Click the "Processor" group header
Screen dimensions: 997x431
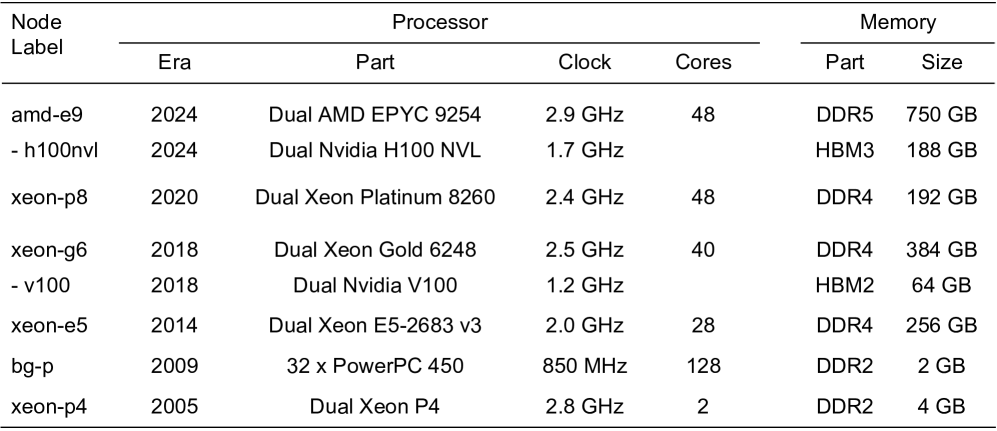439,21
